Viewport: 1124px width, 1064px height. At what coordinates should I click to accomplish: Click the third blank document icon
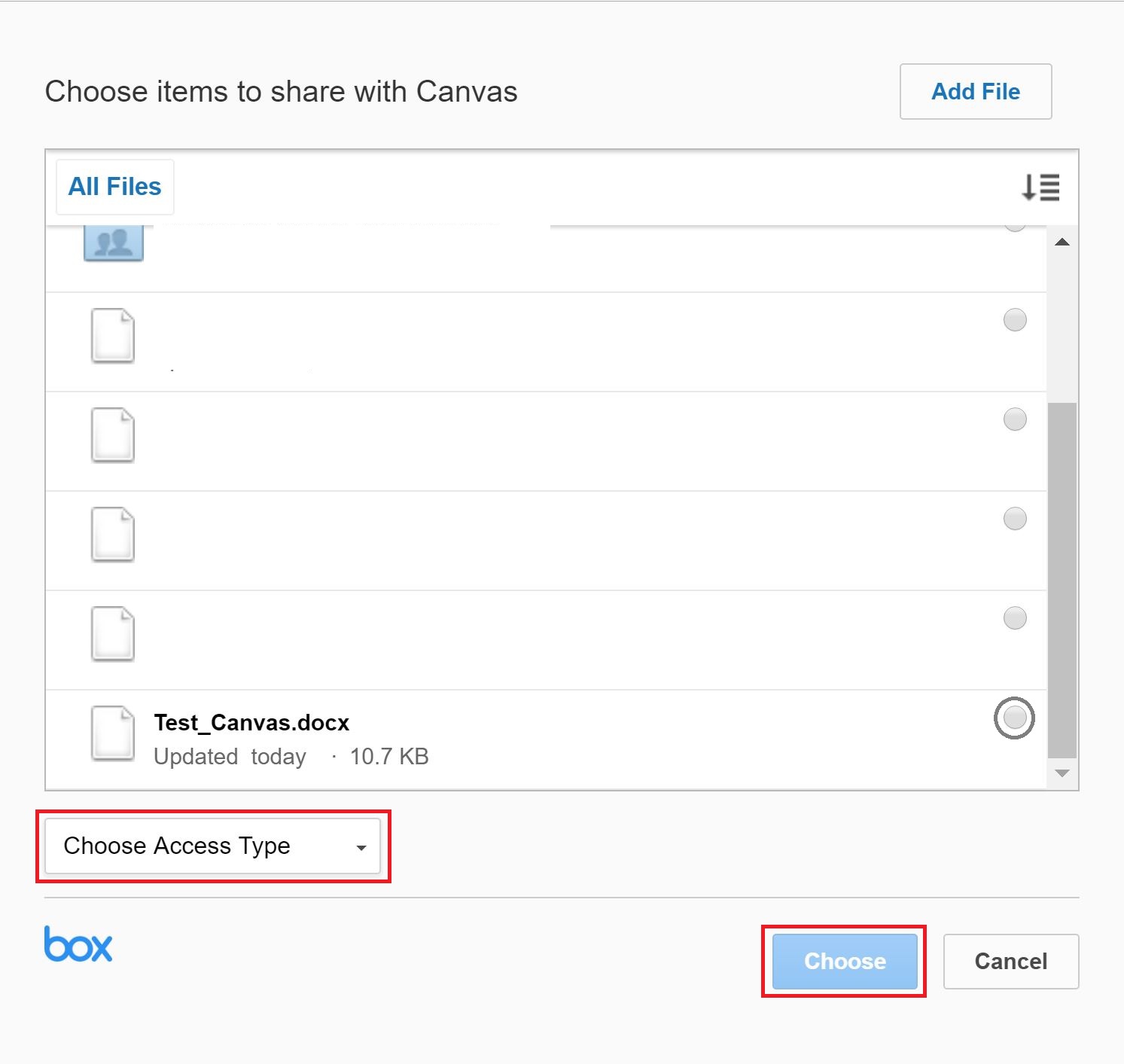pos(113,535)
